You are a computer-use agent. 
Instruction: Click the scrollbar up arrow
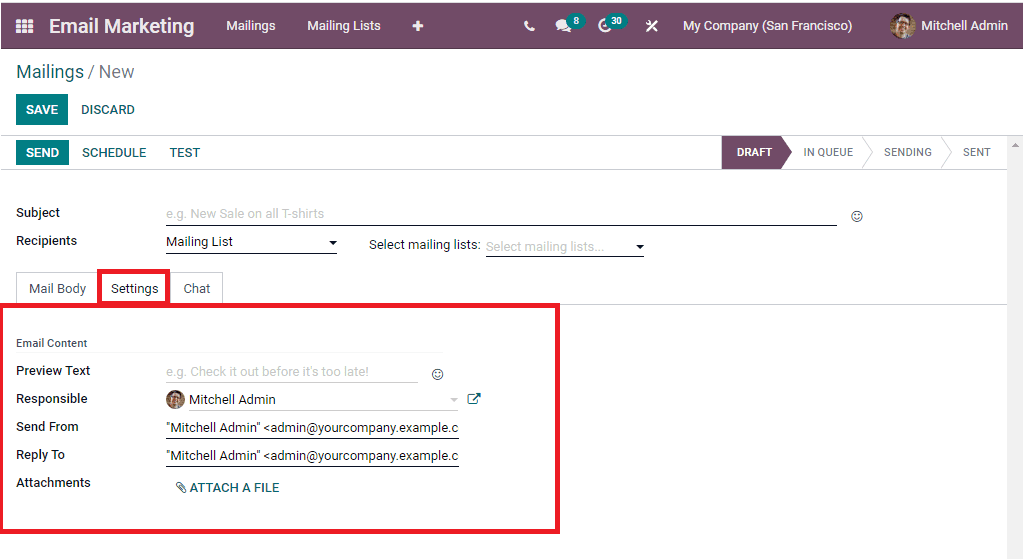1015,145
